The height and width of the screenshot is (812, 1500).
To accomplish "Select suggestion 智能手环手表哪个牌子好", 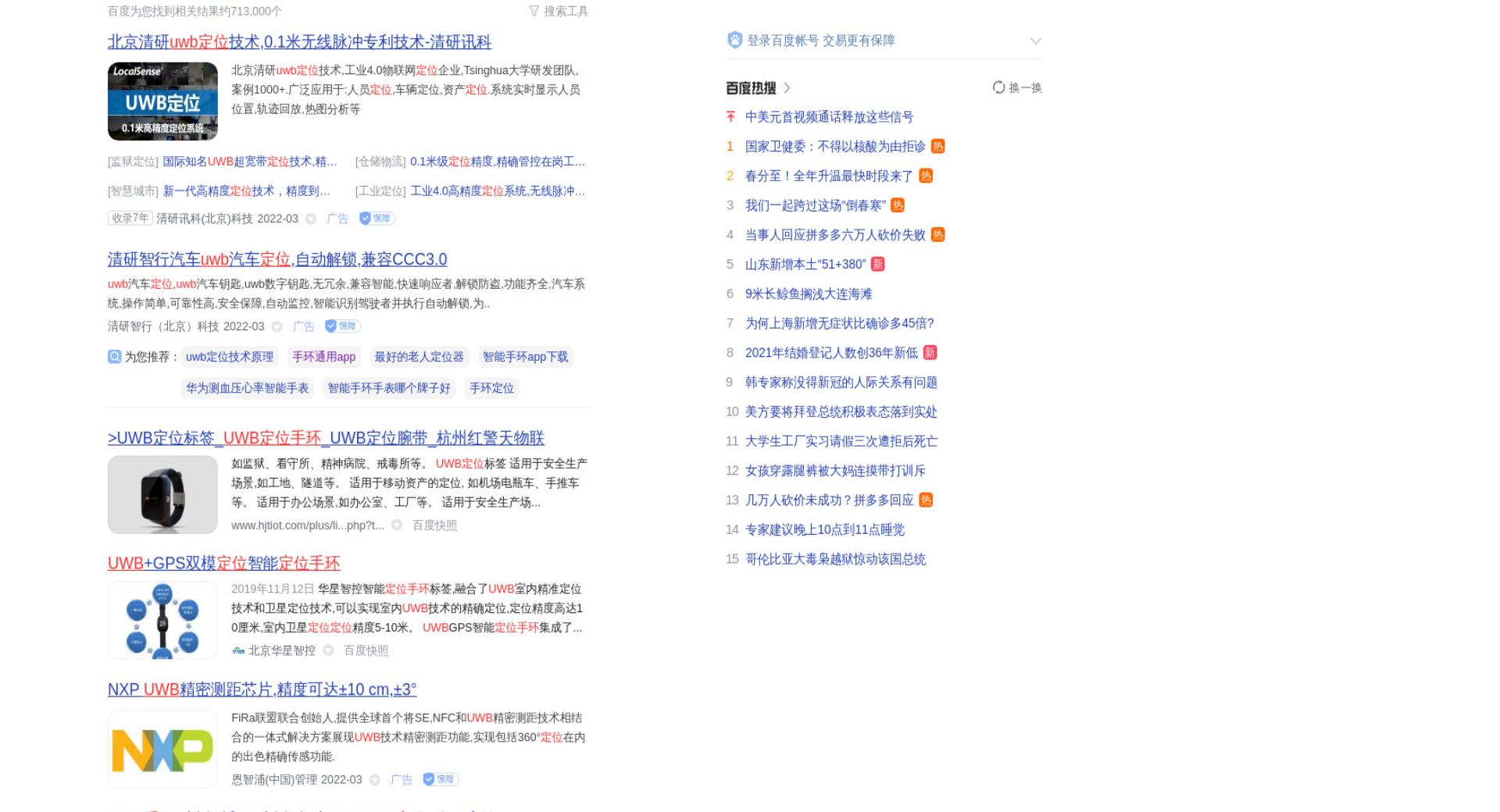I will (x=389, y=388).
